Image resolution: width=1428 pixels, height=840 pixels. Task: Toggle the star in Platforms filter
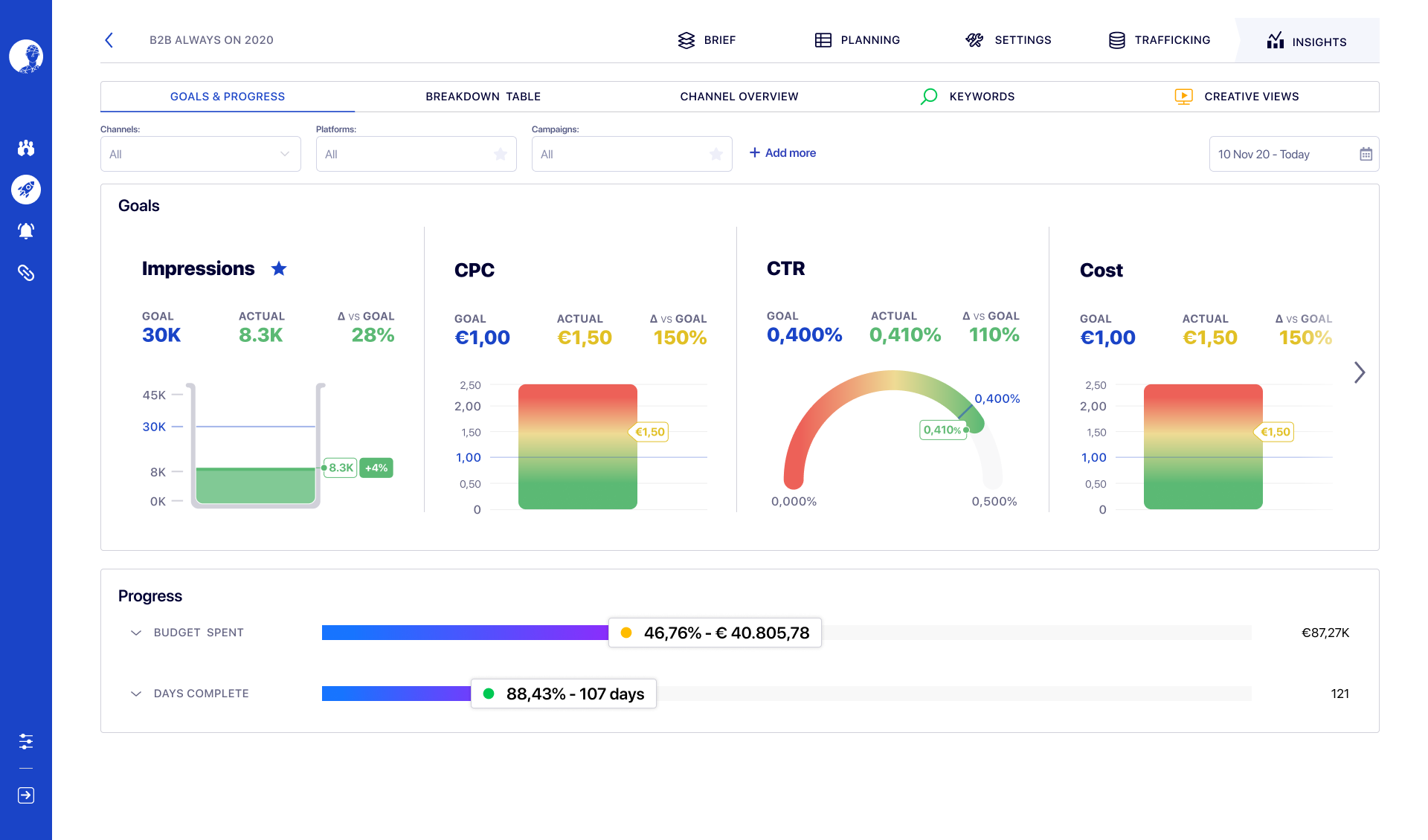(x=501, y=154)
